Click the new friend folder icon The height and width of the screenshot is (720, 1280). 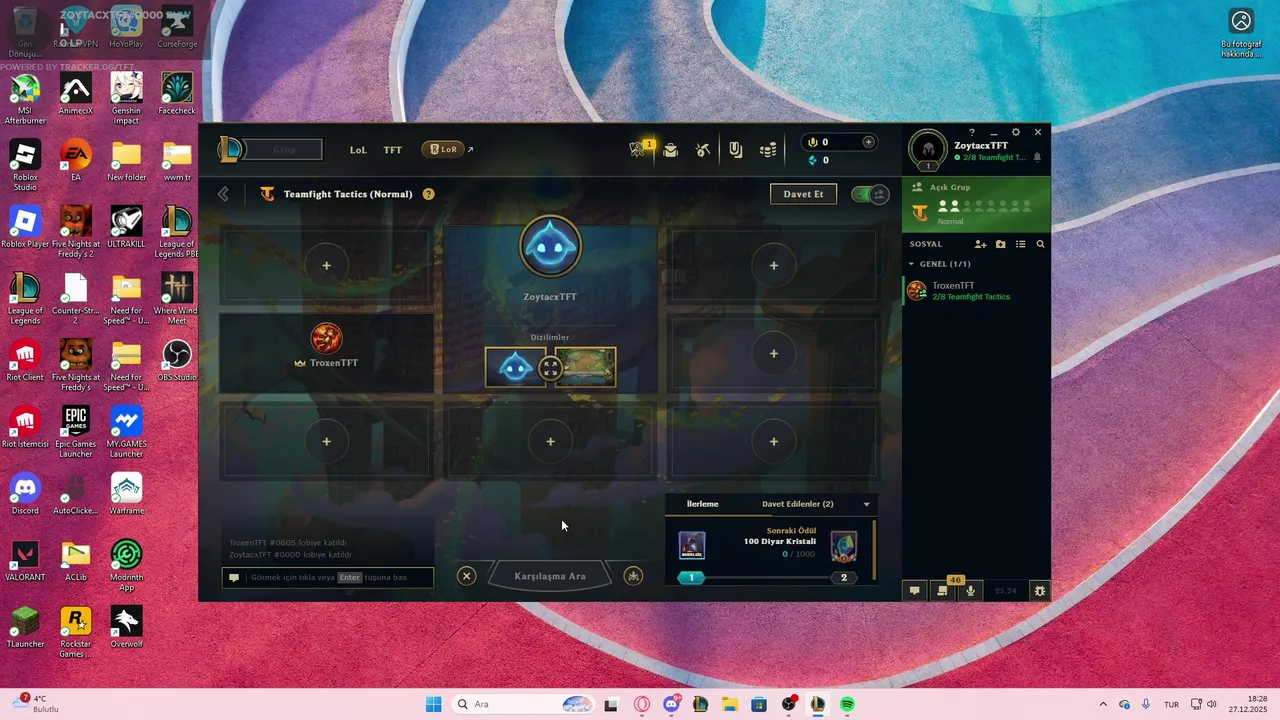pos(1001,244)
